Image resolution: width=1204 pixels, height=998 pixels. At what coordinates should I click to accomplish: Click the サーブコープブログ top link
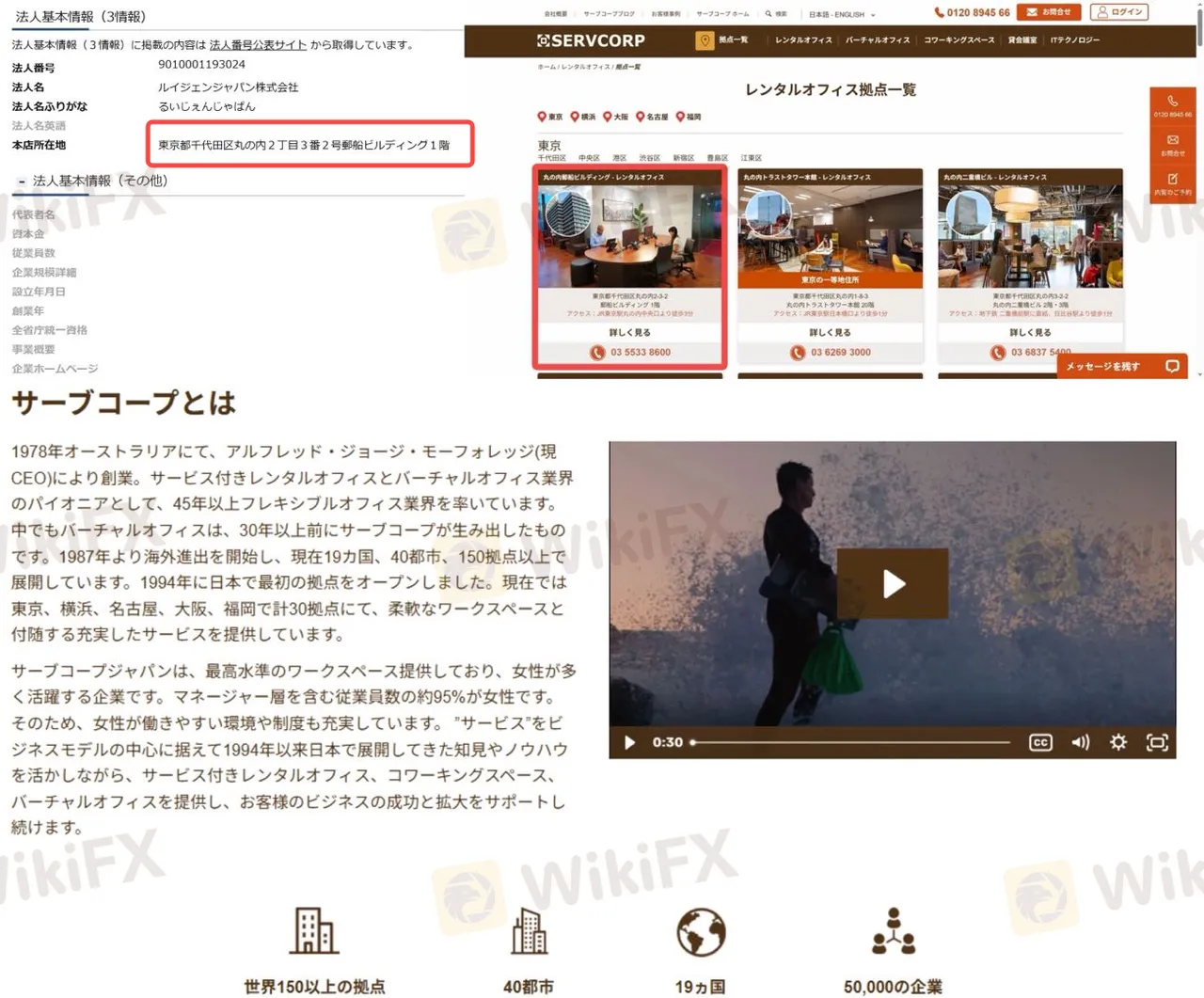point(609,14)
